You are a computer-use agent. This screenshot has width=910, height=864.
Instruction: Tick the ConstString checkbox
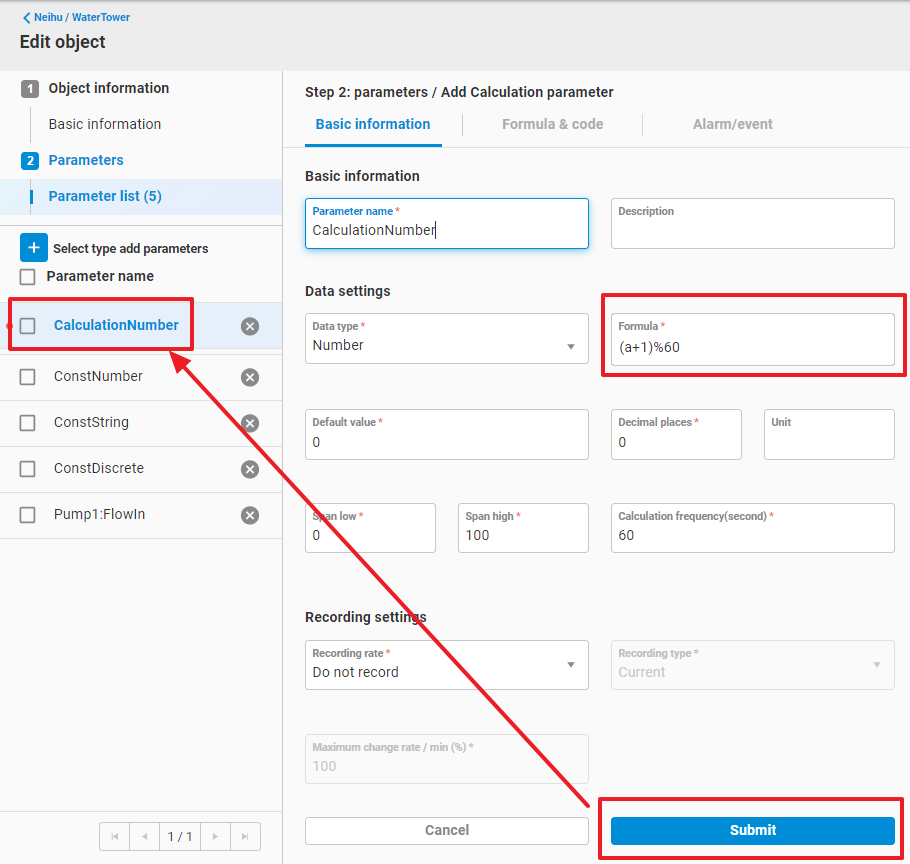(28, 423)
